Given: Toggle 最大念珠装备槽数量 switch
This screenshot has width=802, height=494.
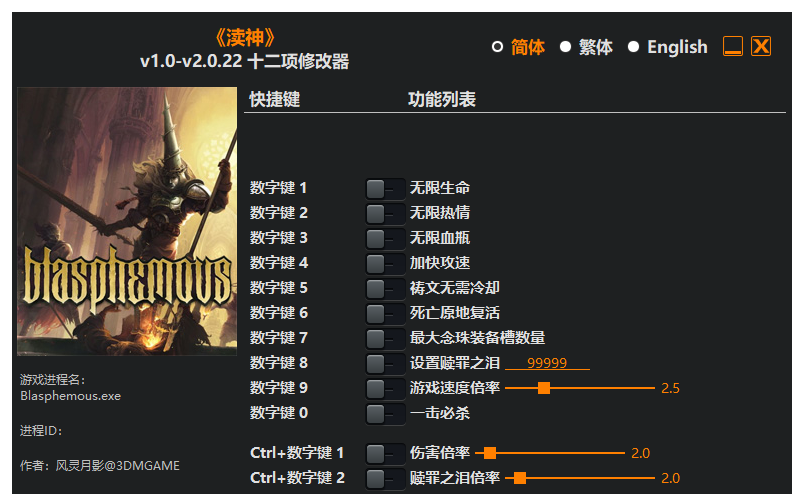Looking at the screenshot, I should (385, 339).
